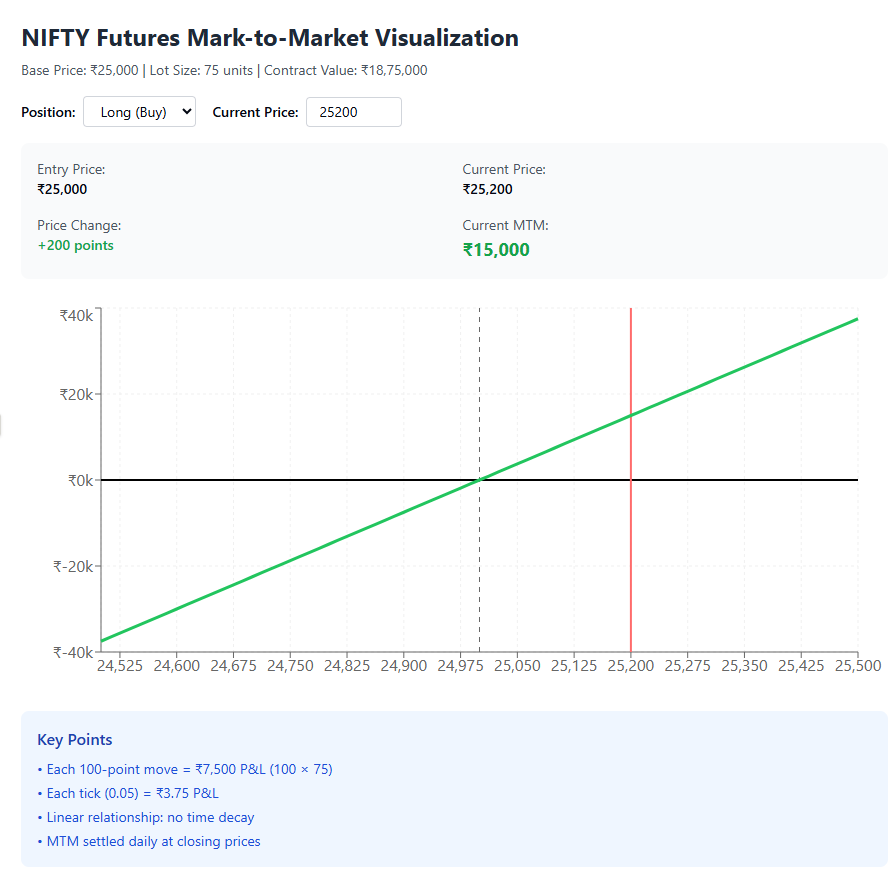The height and width of the screenshot is (872, 892).
Task: Click the NIFTY Futures Mark-to-Market Visualization heading
Action: click(x=270, y=38)
